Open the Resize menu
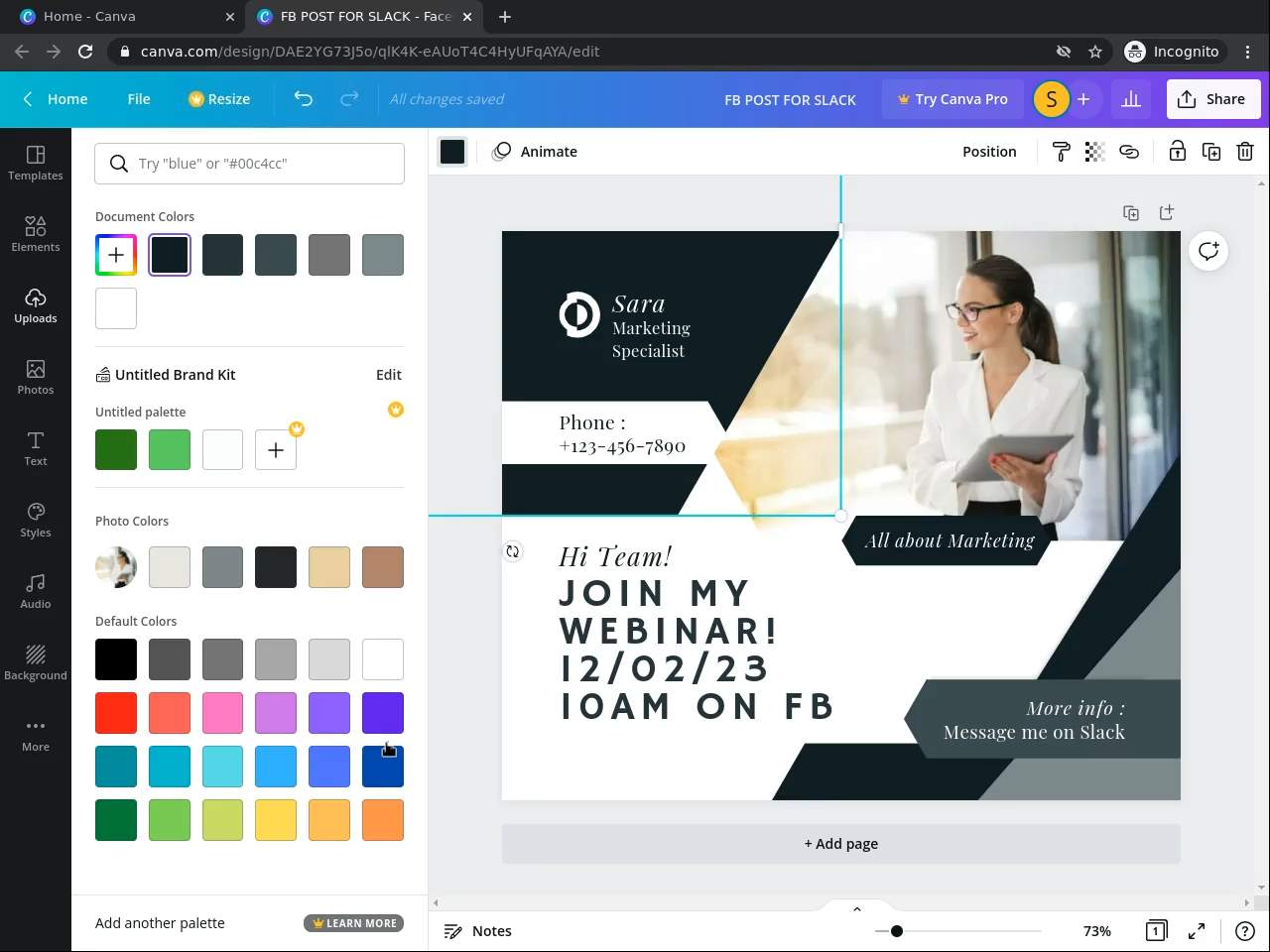Viewport: 1270px width, 952px height. pyautogui.click(x=219, y=99)
